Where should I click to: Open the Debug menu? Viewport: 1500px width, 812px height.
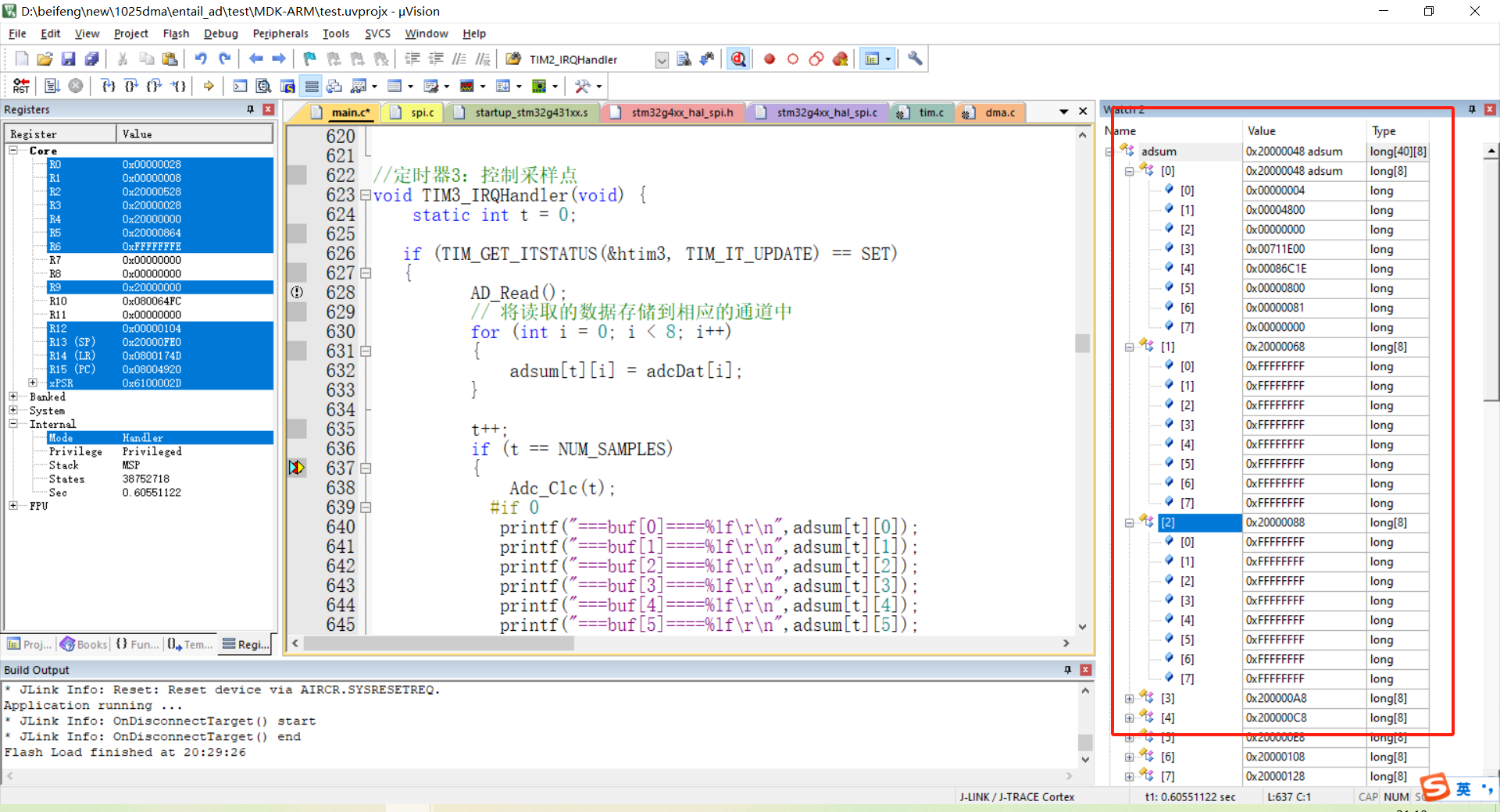point(220,34)
